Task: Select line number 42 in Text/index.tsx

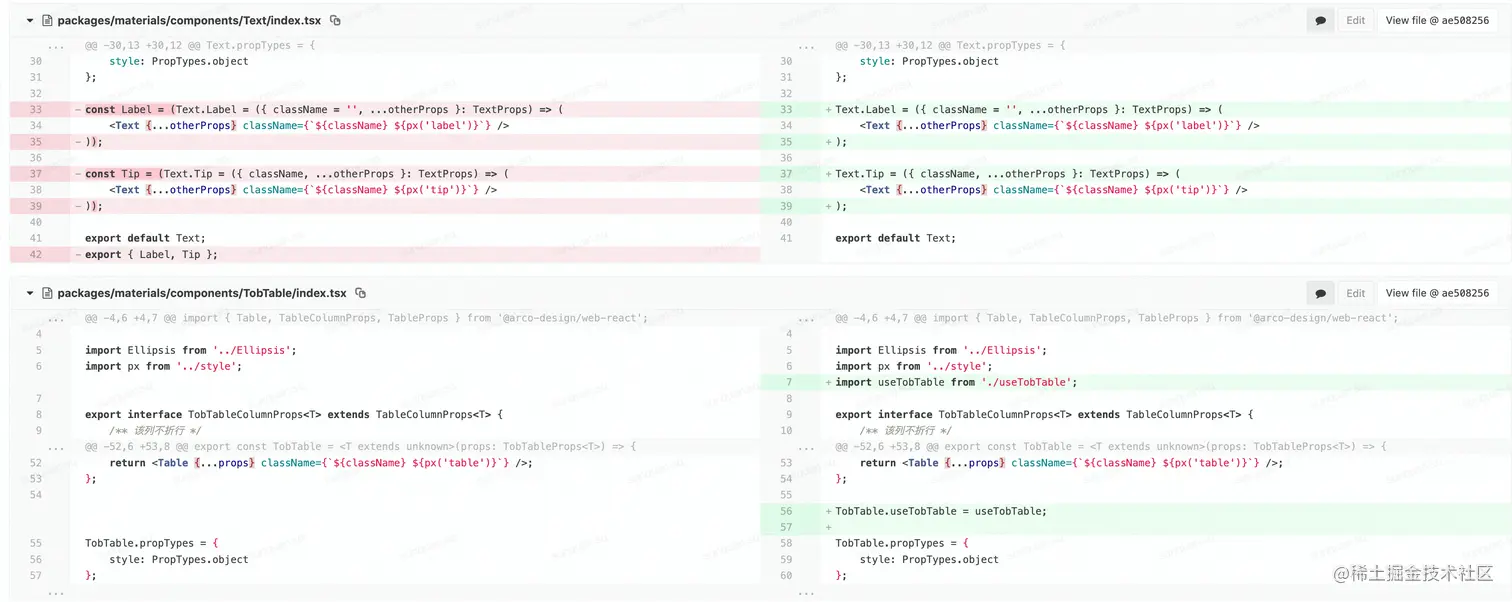Action: tap(36, 254)
